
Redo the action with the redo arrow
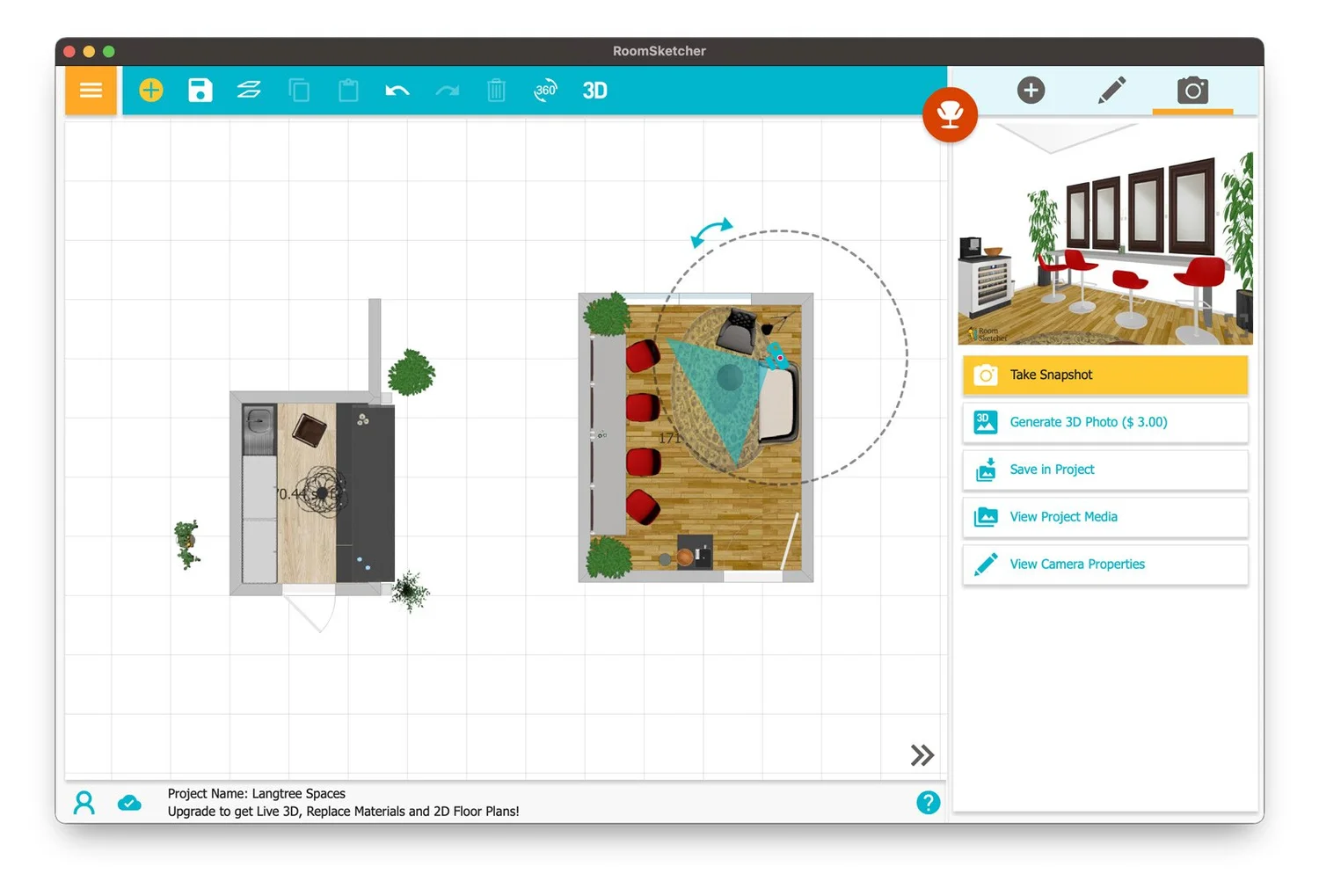pos(447,90)
